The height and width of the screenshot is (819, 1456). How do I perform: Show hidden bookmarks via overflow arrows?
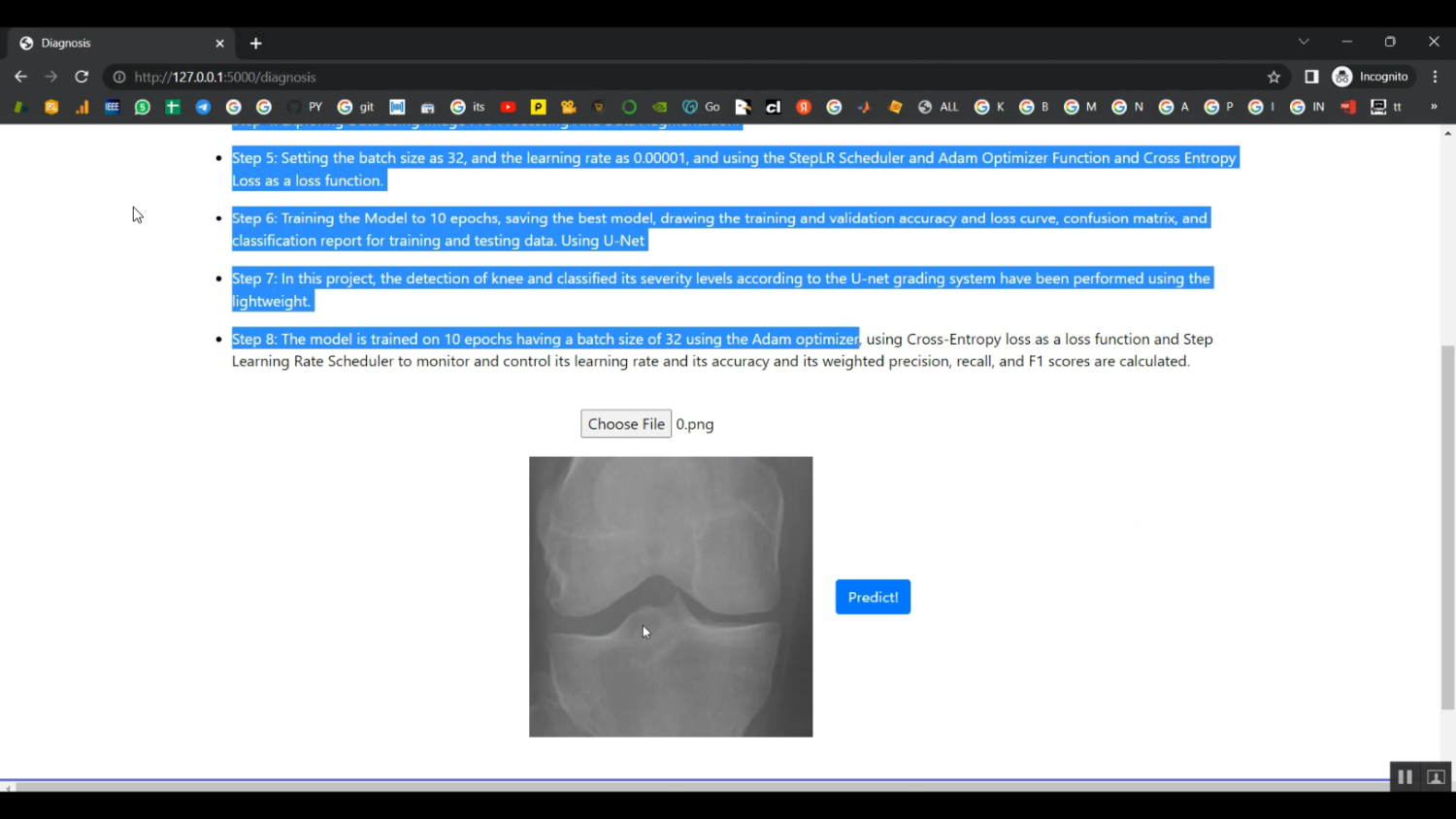(1434, 107)
